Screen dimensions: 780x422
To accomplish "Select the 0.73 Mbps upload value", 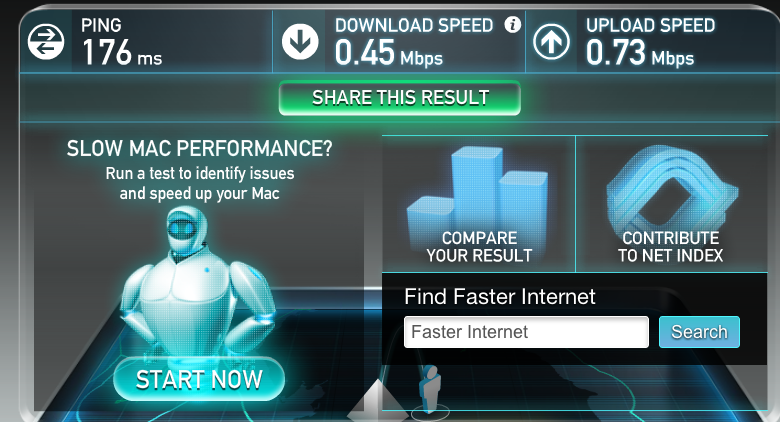I will pos(640,53).
